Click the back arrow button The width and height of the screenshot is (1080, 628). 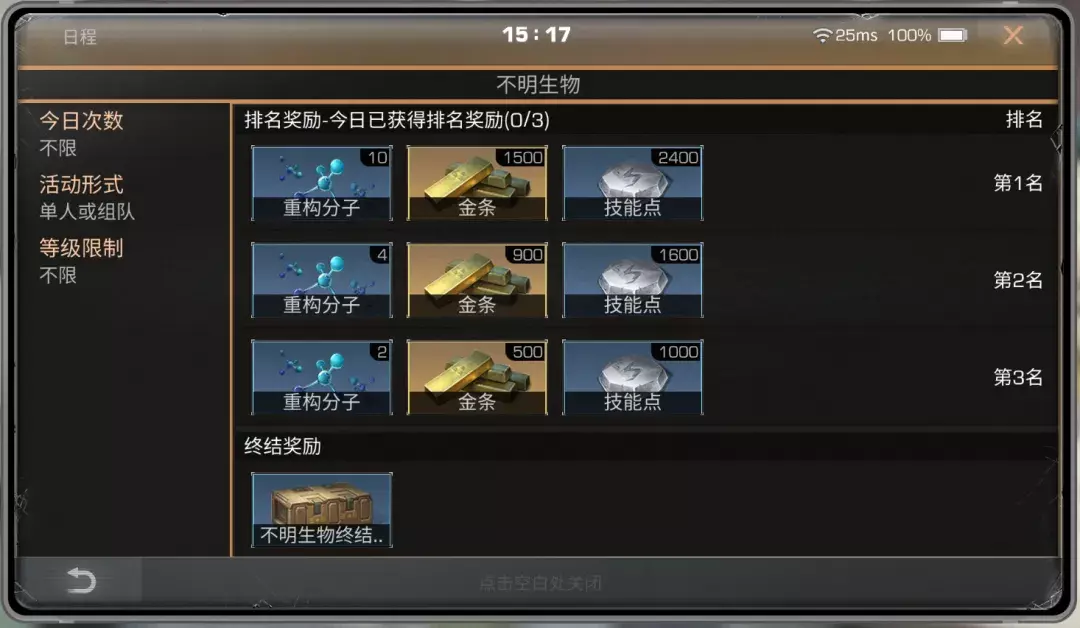coord(81,580)
